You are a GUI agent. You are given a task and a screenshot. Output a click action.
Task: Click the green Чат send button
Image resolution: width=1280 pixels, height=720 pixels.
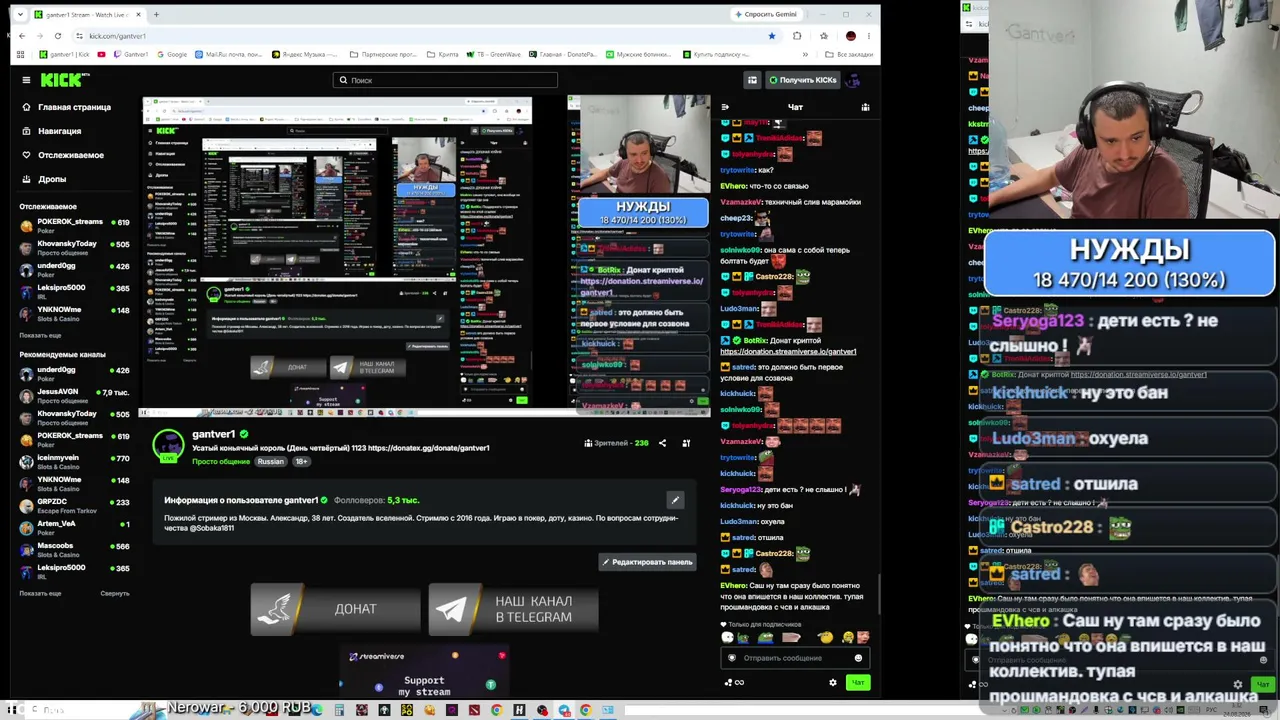tap(858, 682)
